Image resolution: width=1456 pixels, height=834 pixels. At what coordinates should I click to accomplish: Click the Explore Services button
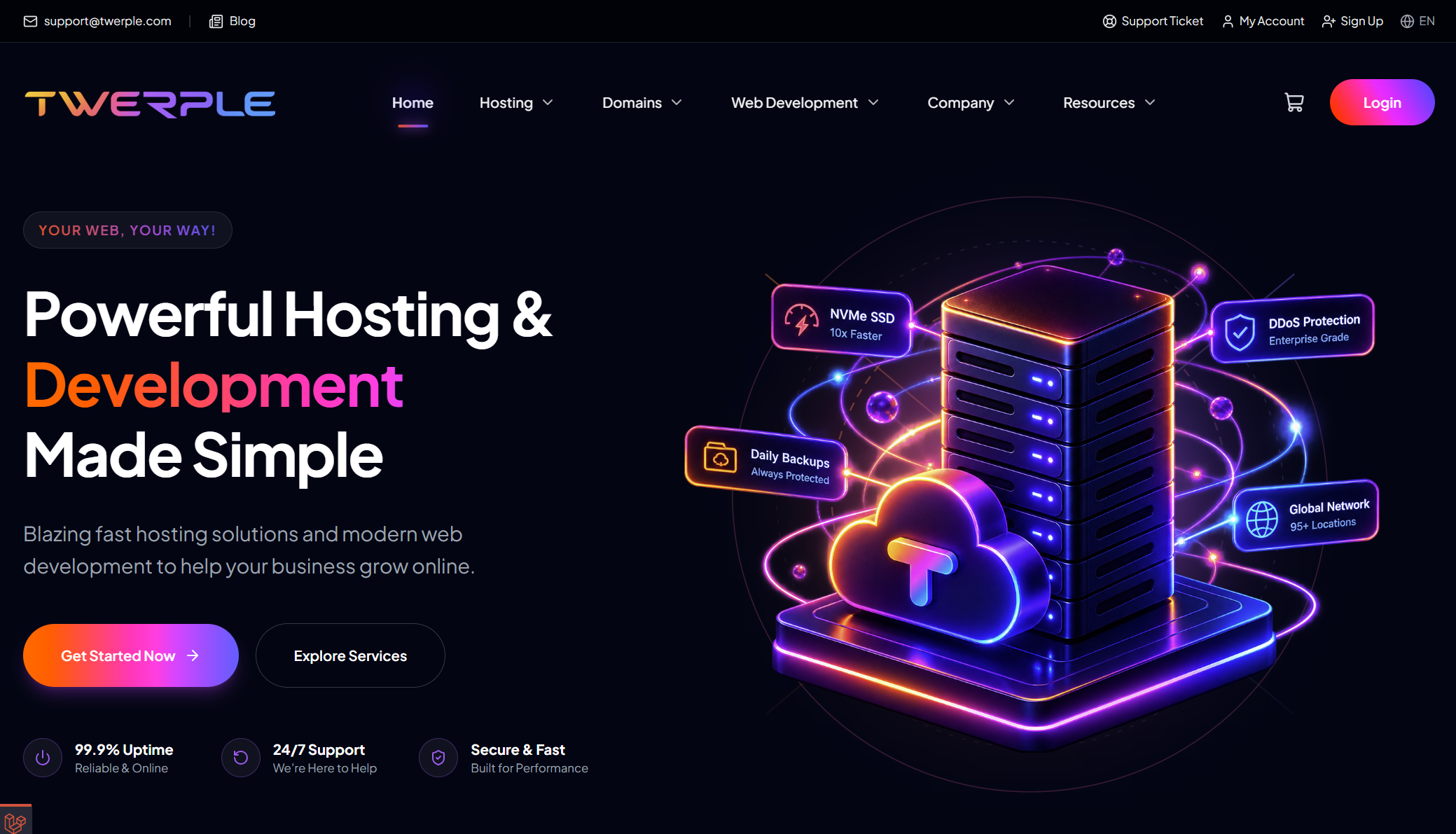[x=350, y=655]
